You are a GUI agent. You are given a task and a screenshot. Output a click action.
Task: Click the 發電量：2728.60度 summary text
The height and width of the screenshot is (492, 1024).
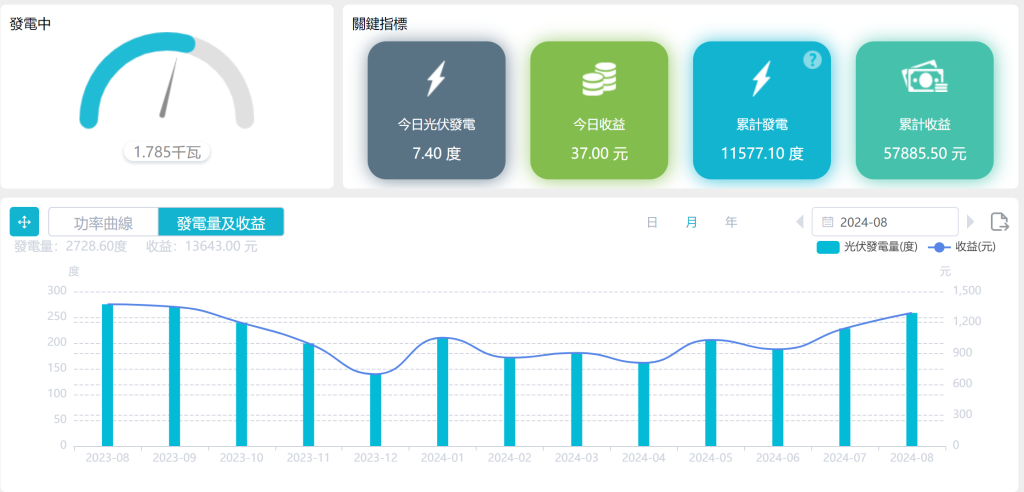pyautogui.click(x=71, y=246)
